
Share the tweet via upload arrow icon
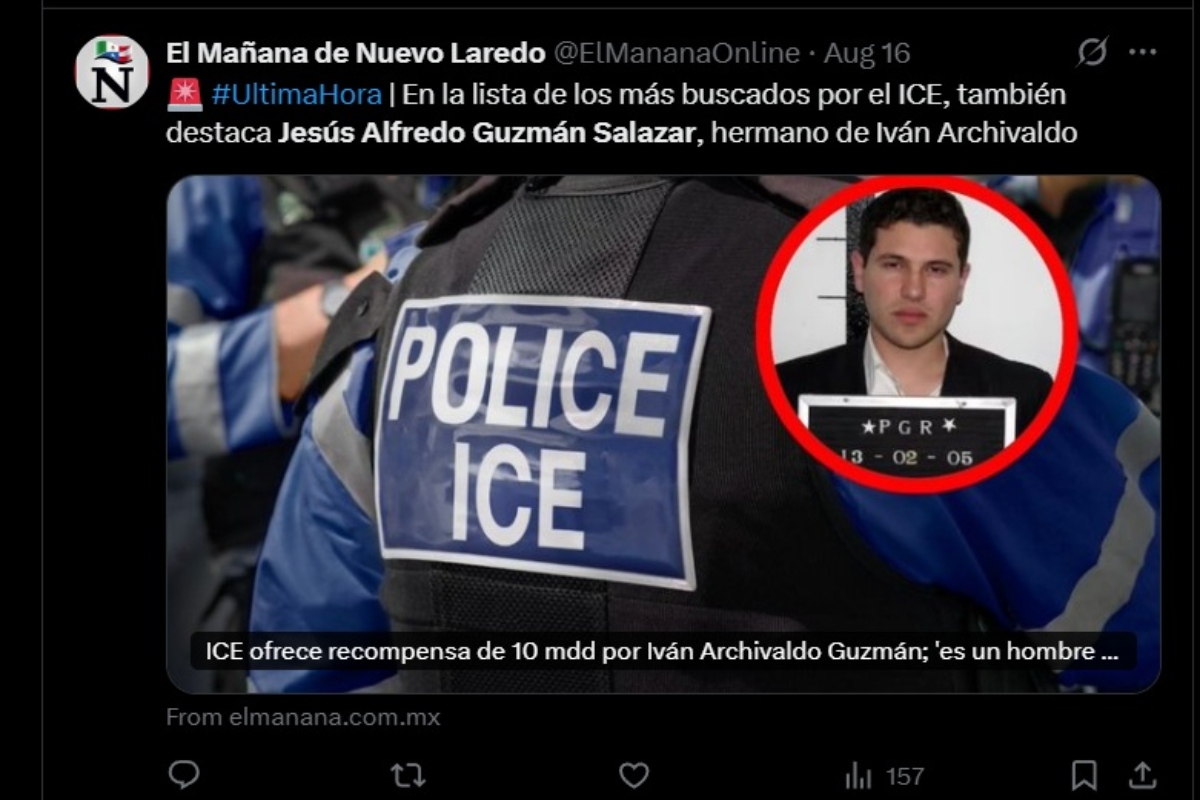pos(1142,774)
